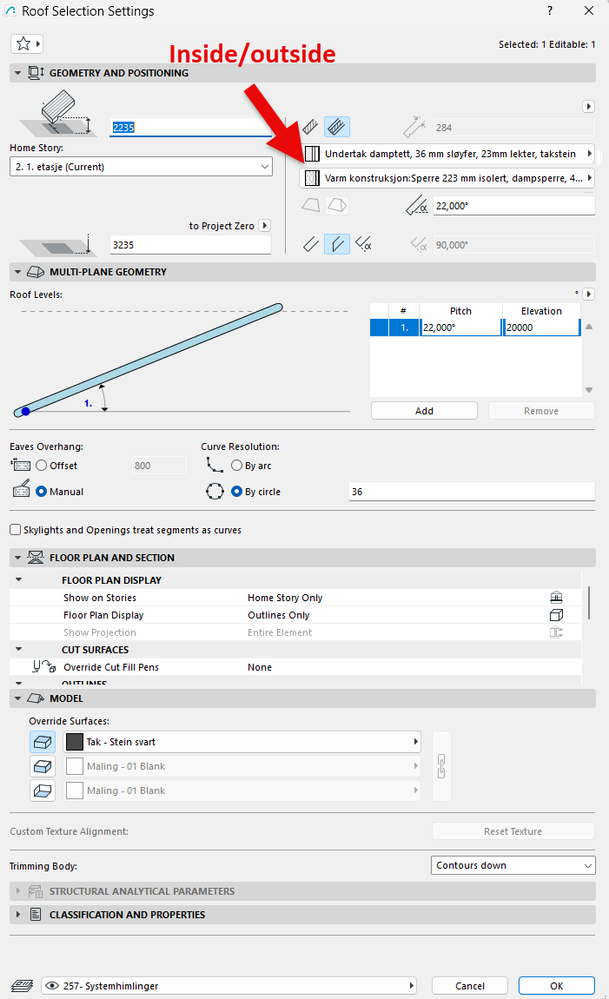Collapse the Floor Plan and Section panel
Image resolution: width=609 pixels, height=999 pixels.
click(17, 557)
